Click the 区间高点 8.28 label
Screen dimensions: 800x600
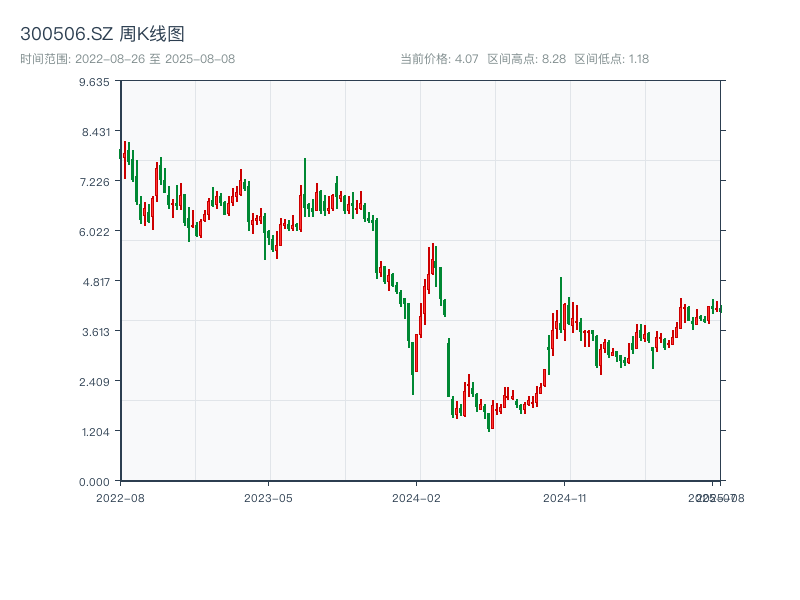[x=526, y=59]
